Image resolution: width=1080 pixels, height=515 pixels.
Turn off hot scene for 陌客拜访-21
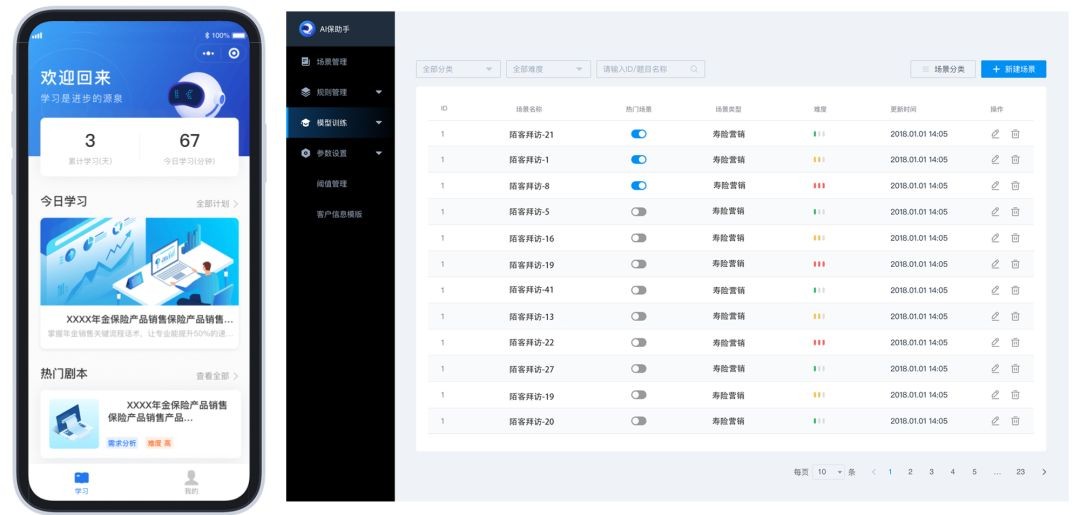point(638,134)
